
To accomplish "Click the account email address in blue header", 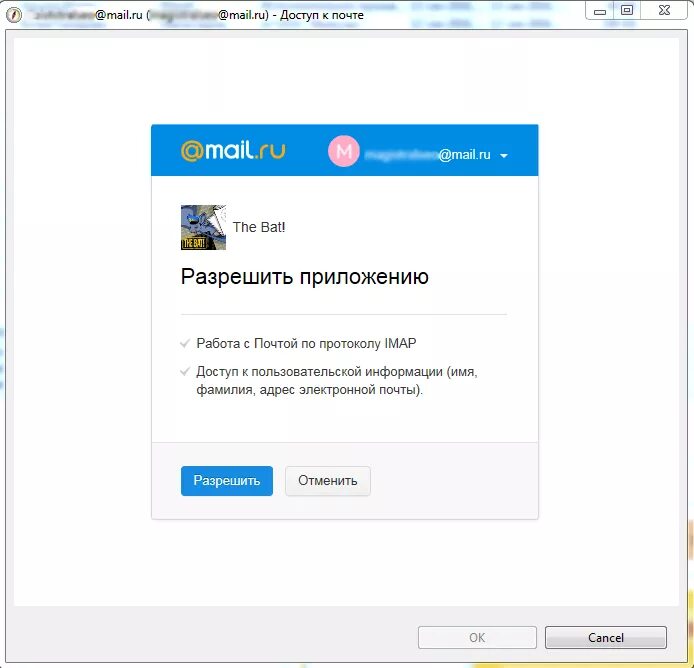I will pyautogui.click(x=427, y=154).
